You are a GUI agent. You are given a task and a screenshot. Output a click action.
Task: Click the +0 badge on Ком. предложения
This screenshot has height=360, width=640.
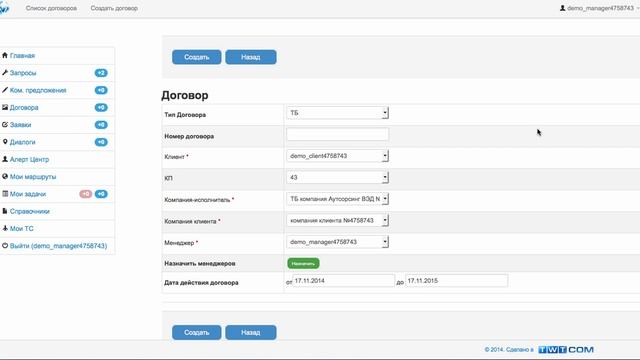[x=101, y=90]
